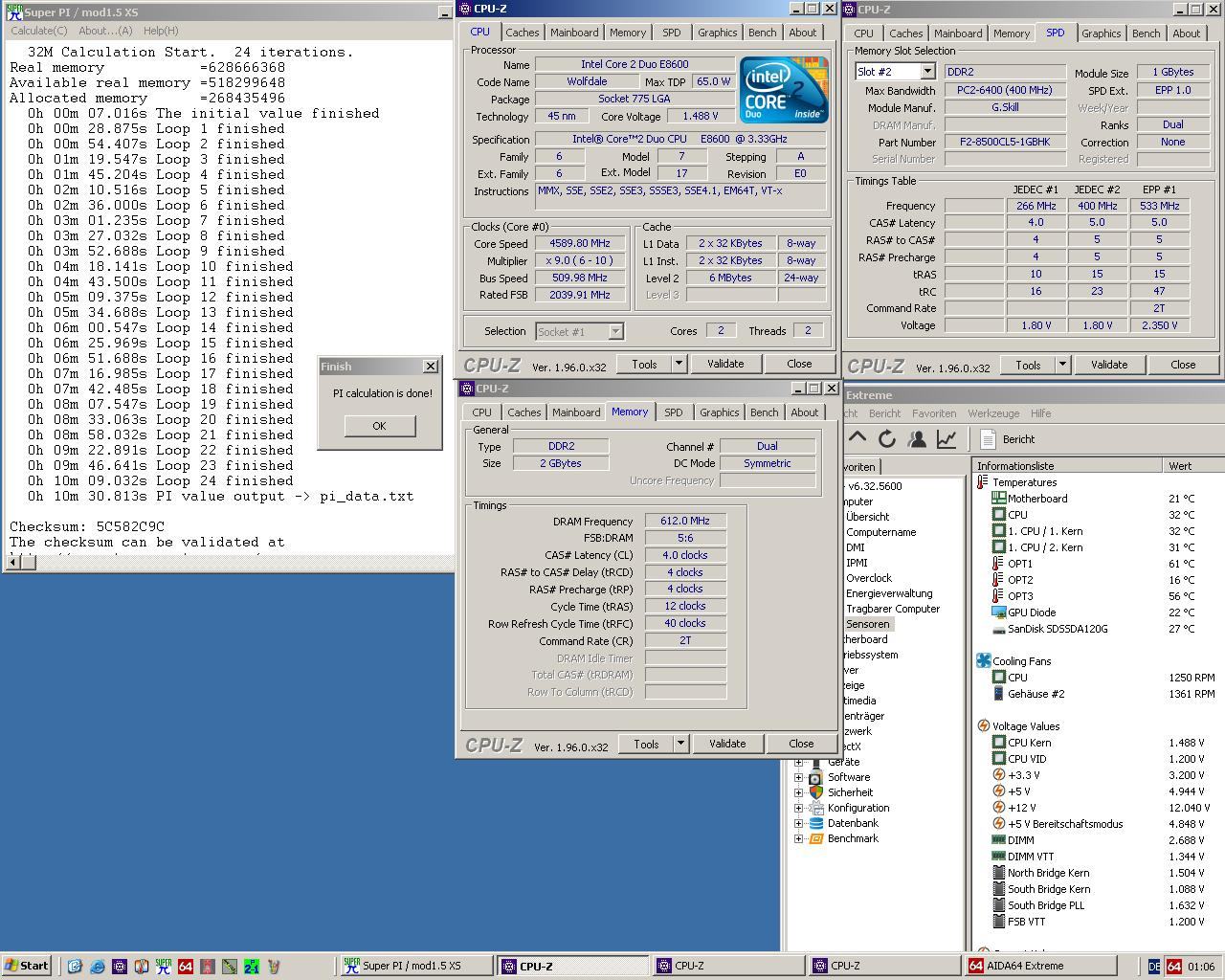The width and height of the screenshot is (1225, 980).
Task: Open the Help(H) menu in Super PI
Action: [x=161, y=31]
